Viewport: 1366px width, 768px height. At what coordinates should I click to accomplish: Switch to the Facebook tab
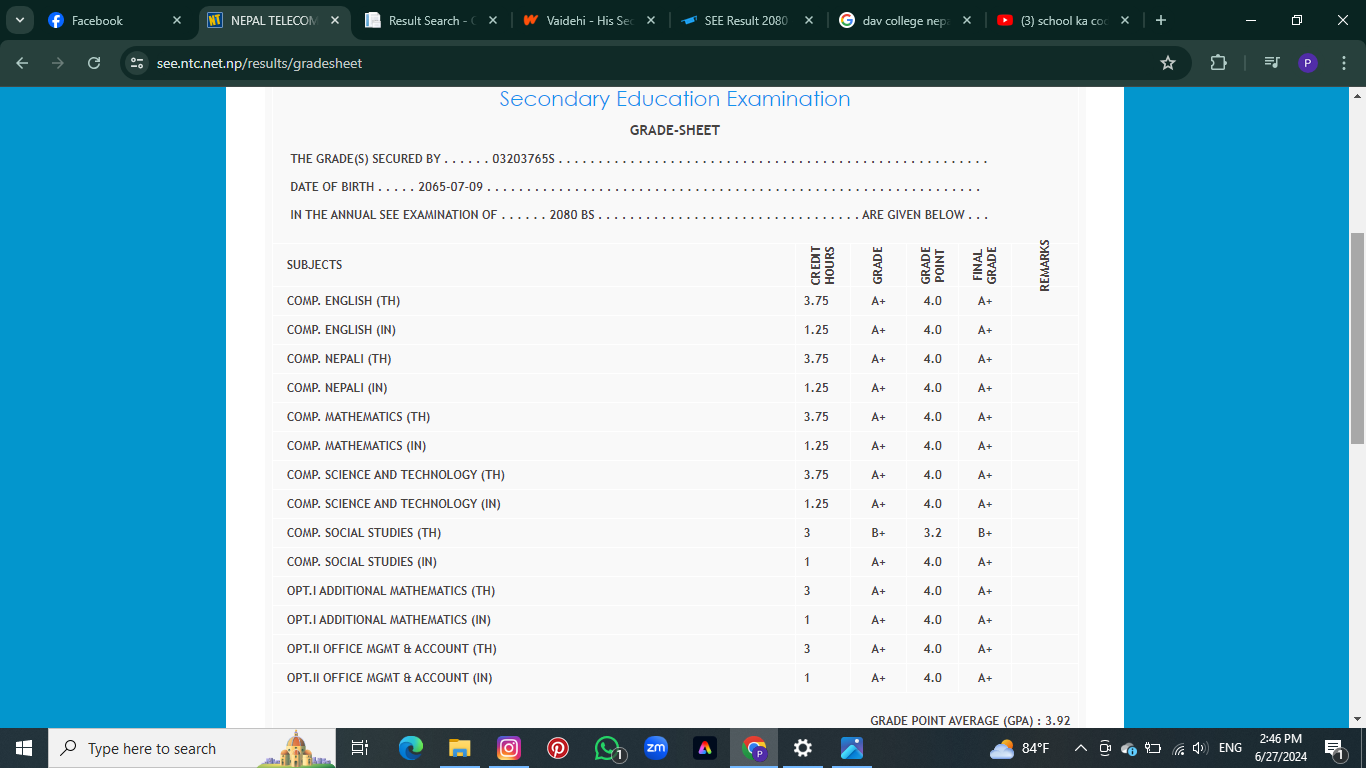tap(110, 20)
